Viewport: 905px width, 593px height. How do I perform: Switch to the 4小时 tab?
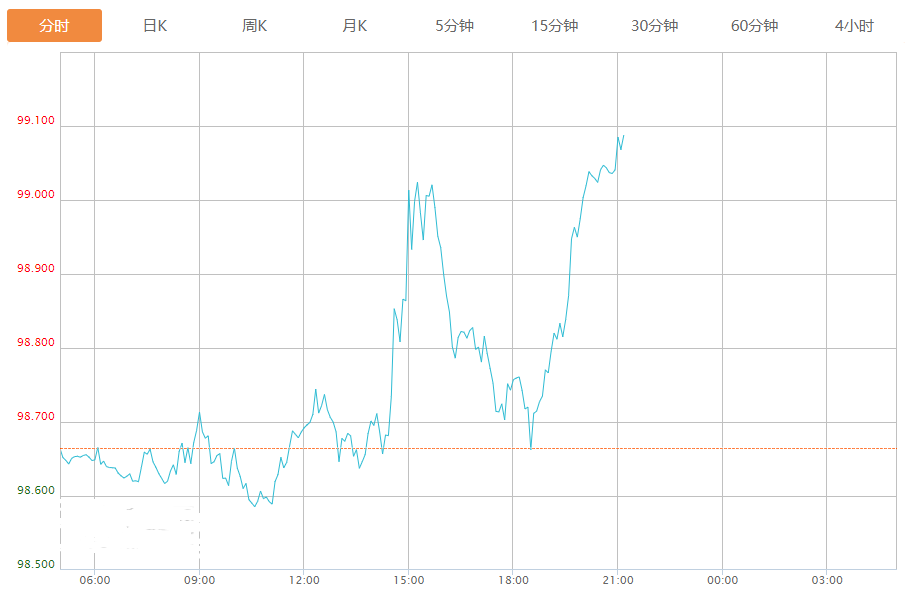854,26
